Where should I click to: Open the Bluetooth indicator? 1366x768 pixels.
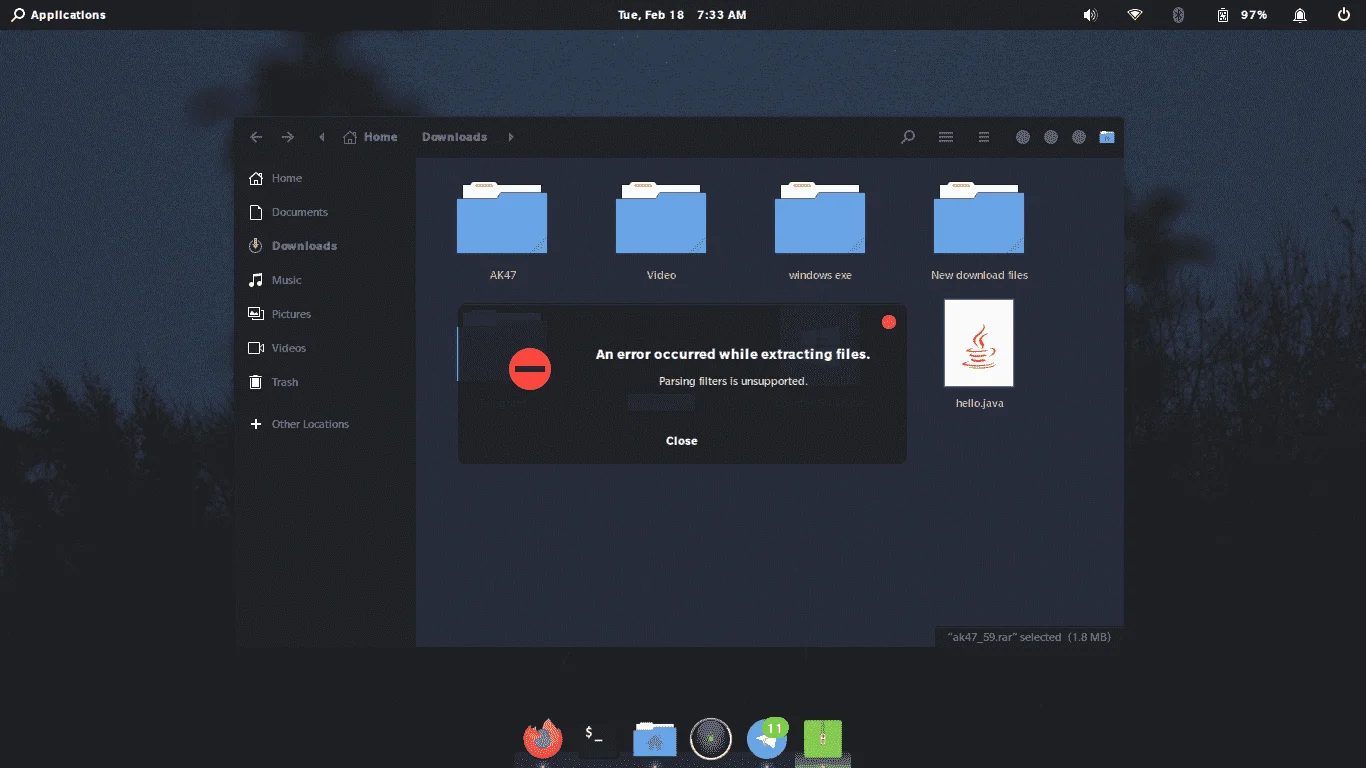pos(1178,15)
